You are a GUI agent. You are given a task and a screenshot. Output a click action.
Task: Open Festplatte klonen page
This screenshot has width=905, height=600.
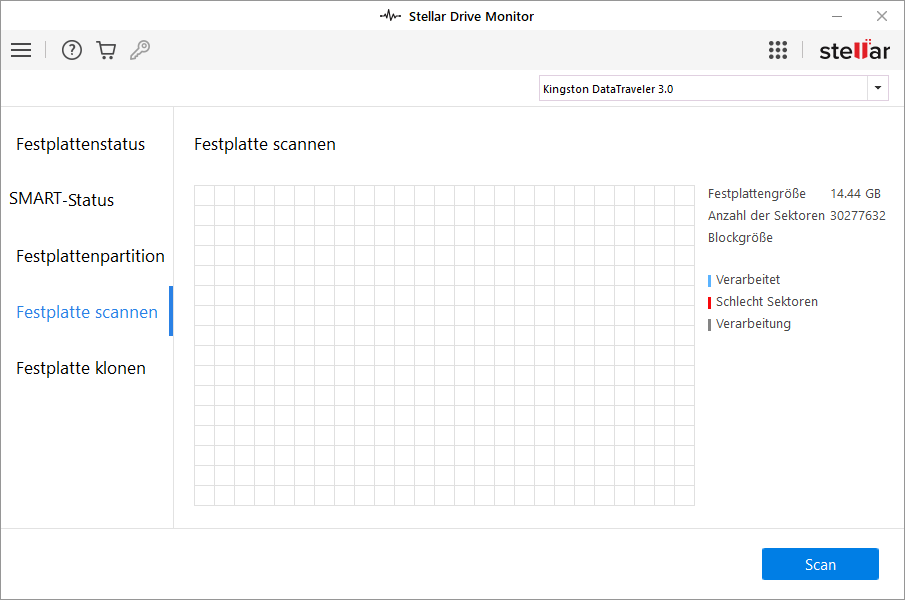point(81,368)
